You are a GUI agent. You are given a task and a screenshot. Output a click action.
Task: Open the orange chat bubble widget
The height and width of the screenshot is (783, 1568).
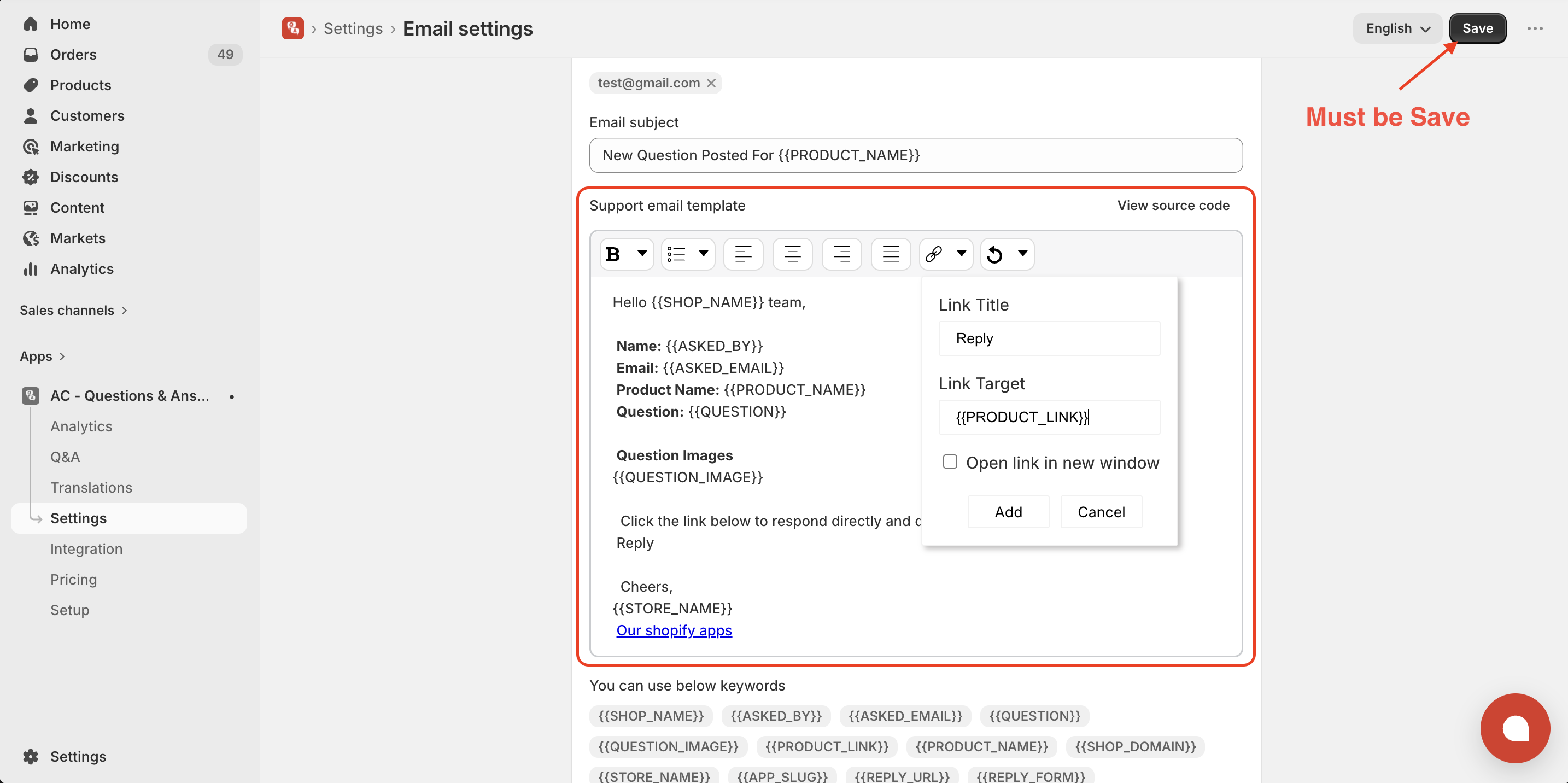[x=1514, y=728]
